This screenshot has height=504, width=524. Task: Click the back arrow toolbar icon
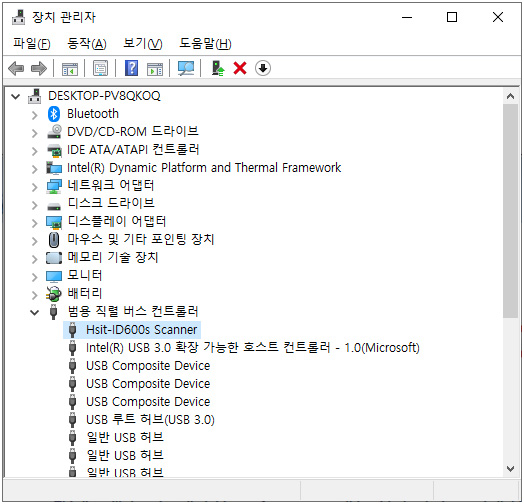point(16,68)
